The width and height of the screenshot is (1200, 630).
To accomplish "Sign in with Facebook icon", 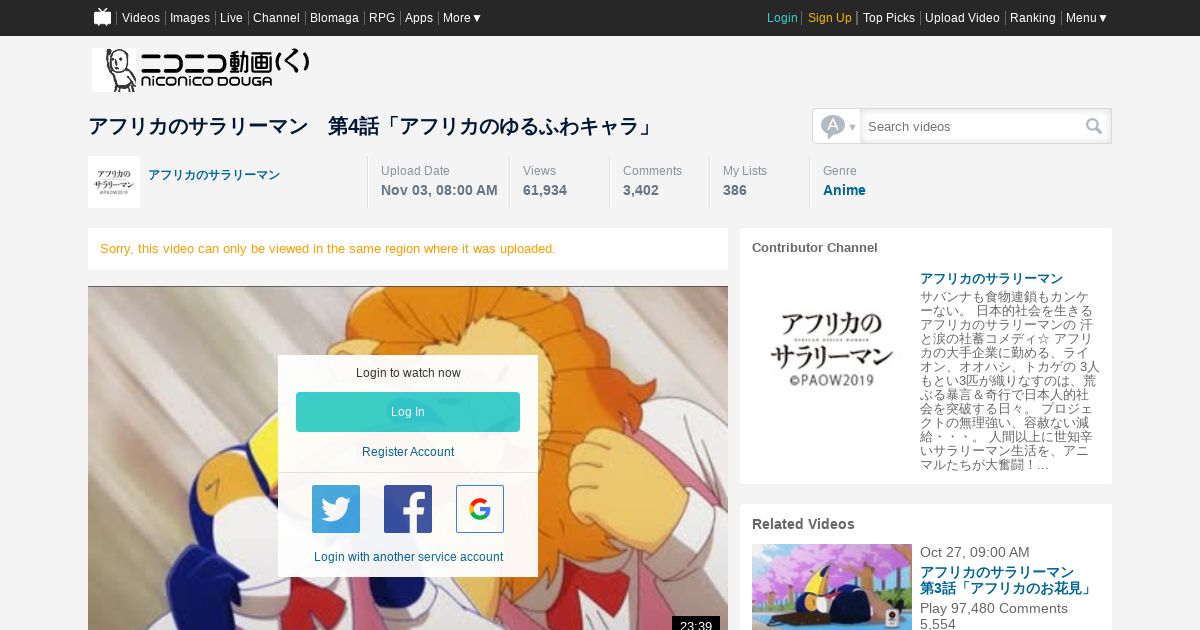I will tap(408, 509).
